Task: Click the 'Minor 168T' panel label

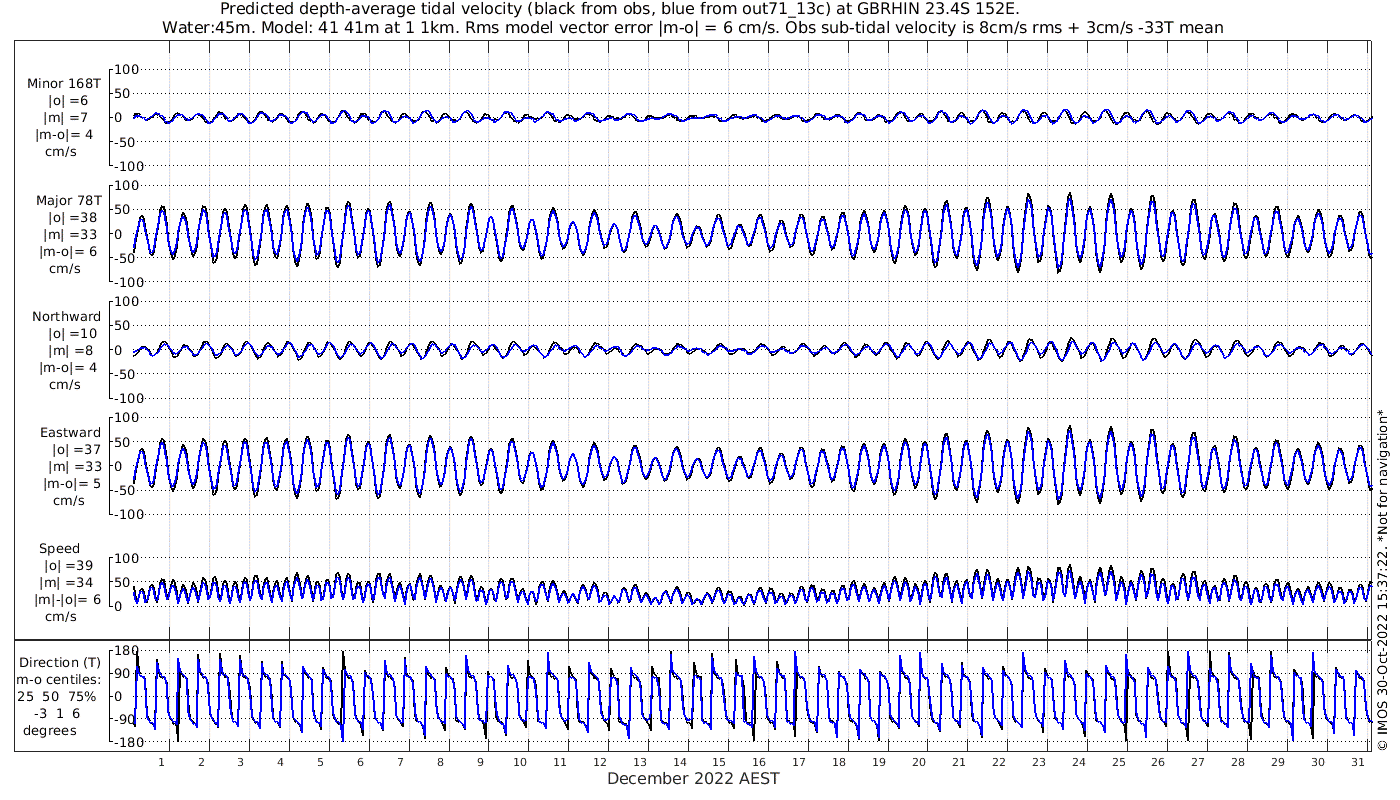Action: (x=64, y=84)
